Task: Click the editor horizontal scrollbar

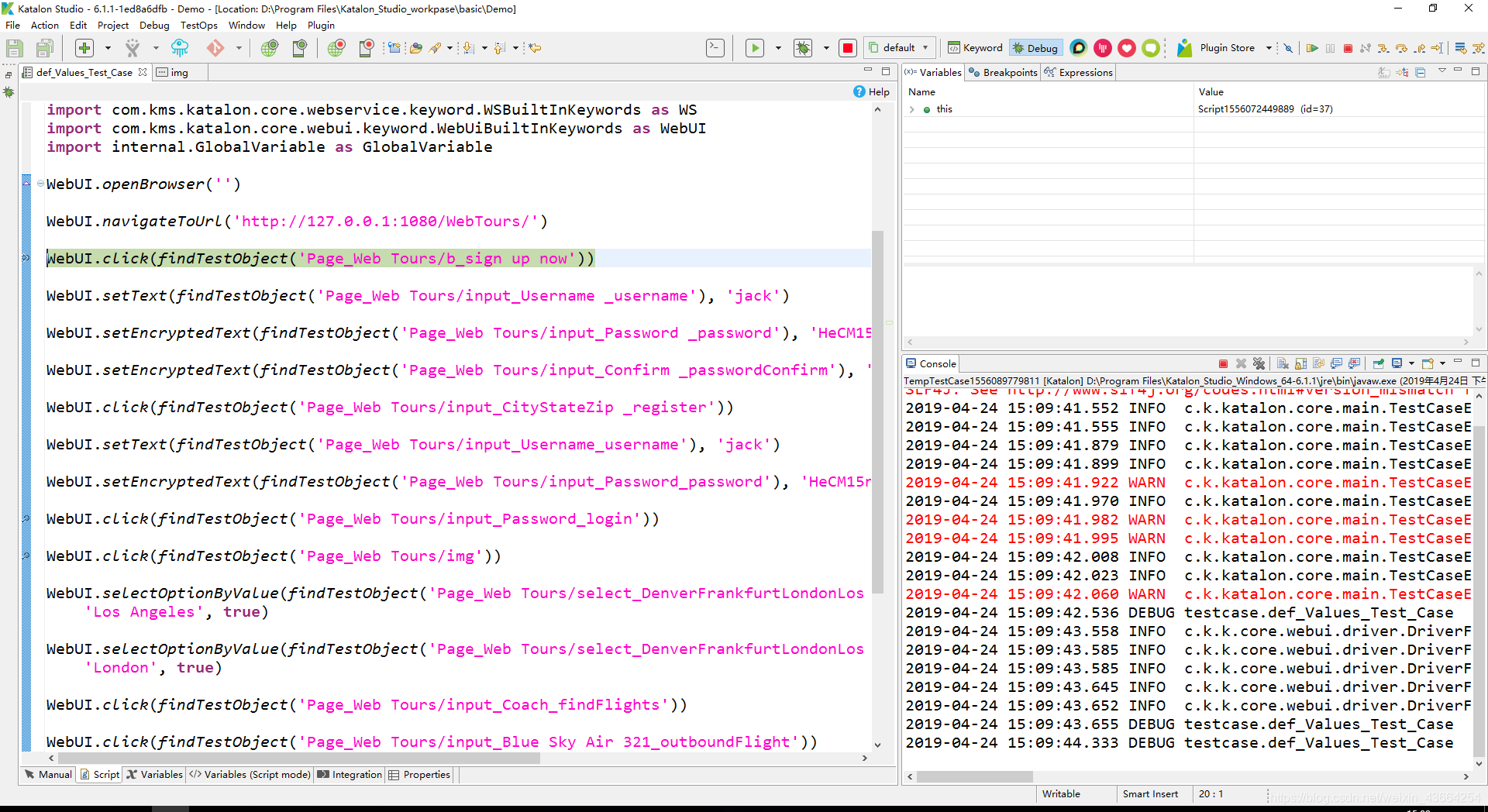Action: [298, 759]
